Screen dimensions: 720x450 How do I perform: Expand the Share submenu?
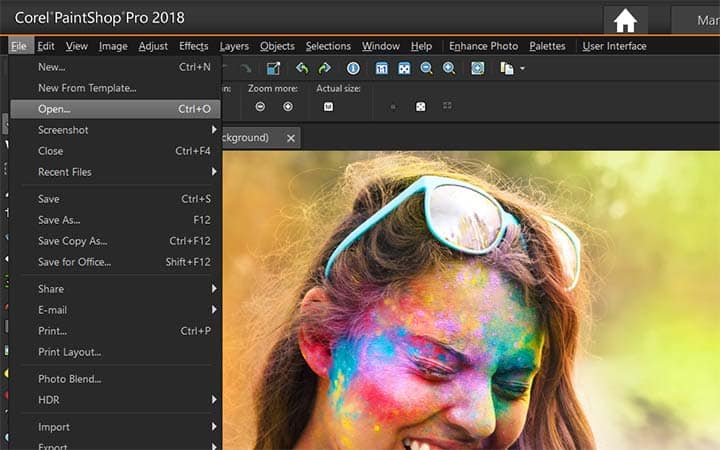tap(115, 289)
